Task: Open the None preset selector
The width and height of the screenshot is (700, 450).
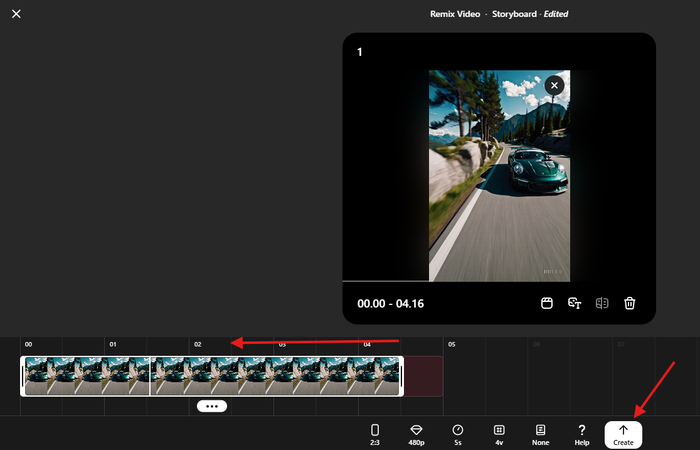Action: tap(540, 434)
